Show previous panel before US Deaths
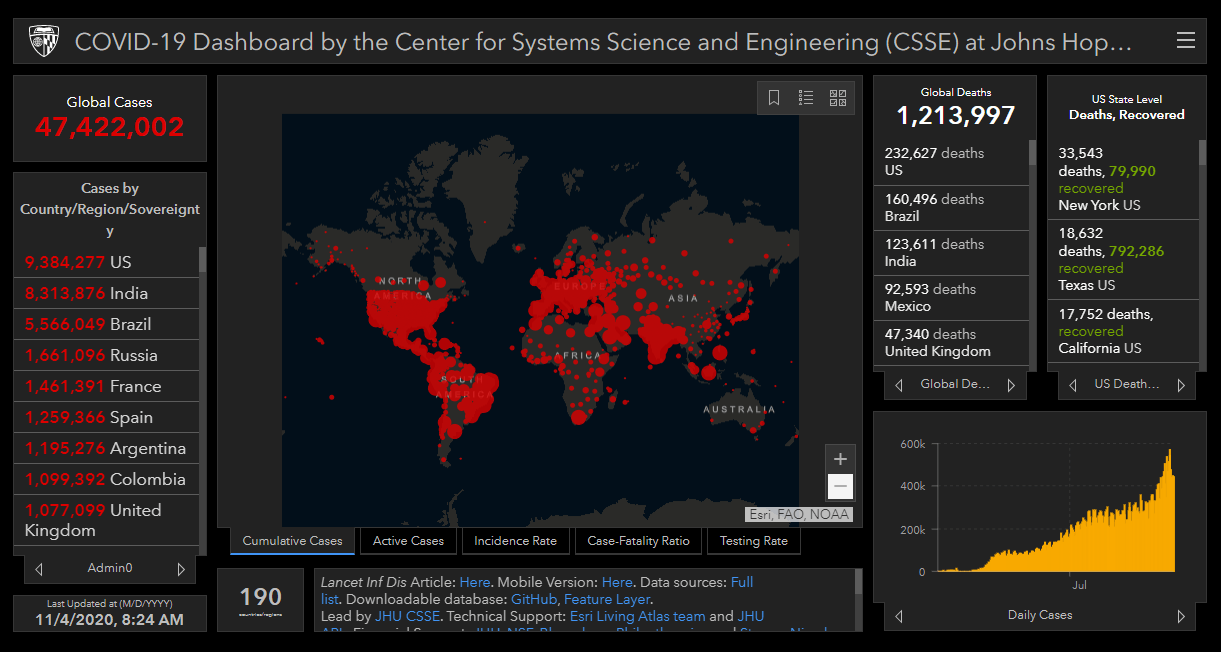 click(1073, 385)
